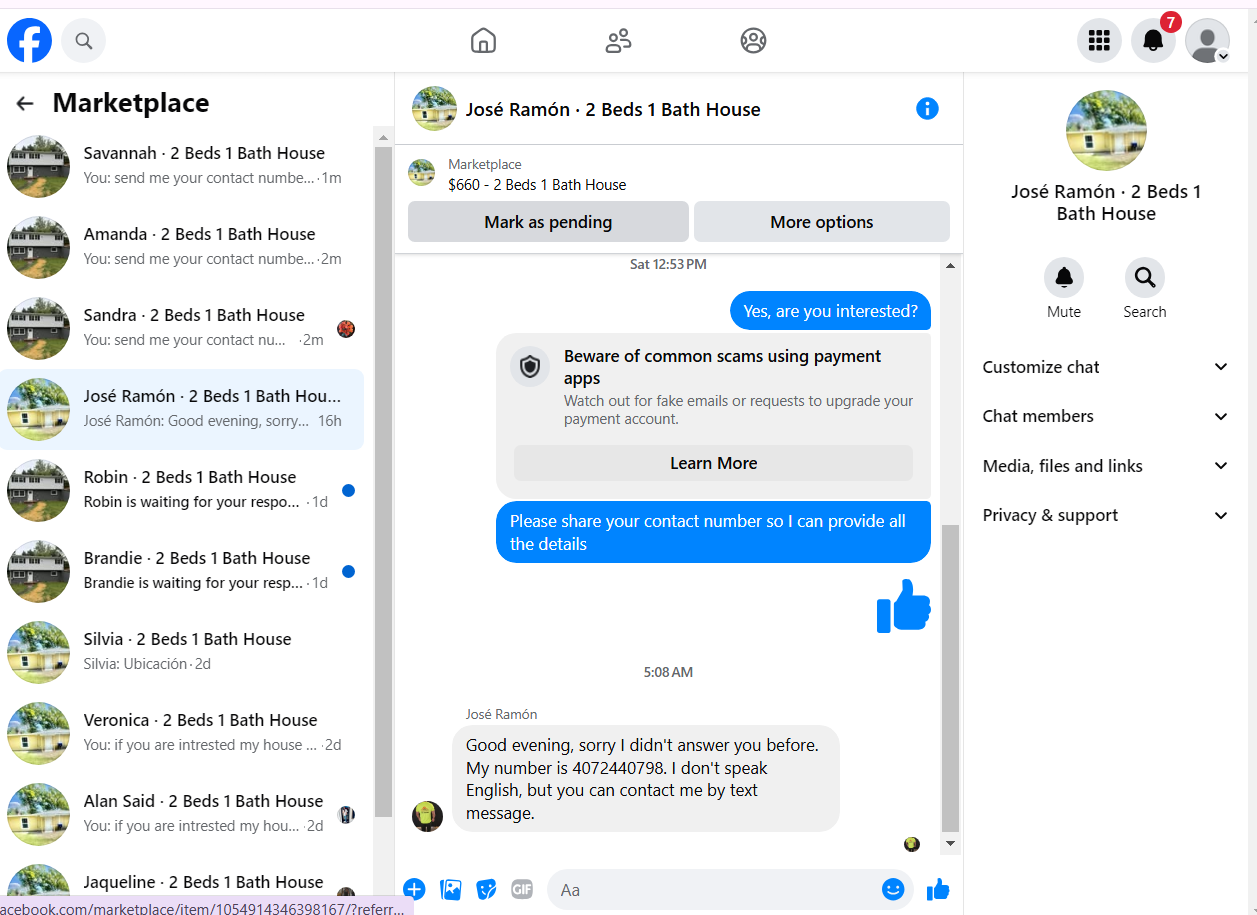The height and width of the screenshot is (915, 1257).
Task: Open Silvia's conversation about Ubicación
Action: [182, 652]
